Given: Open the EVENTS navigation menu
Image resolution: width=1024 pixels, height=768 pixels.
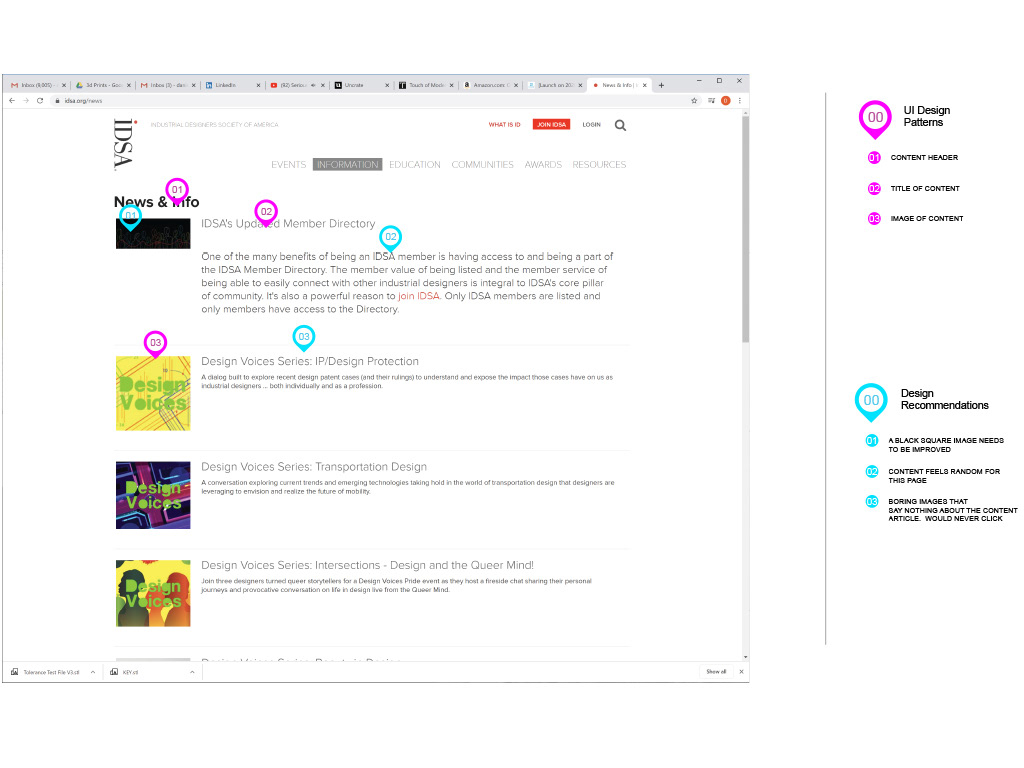Looking at the screenshot, I should [289, 165].
